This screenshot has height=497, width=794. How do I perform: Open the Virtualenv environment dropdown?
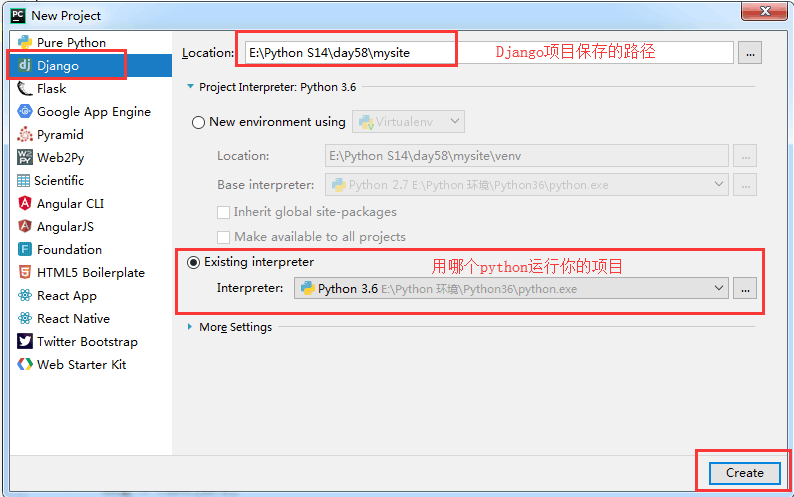pyautogui.click(x=408, y=122)
